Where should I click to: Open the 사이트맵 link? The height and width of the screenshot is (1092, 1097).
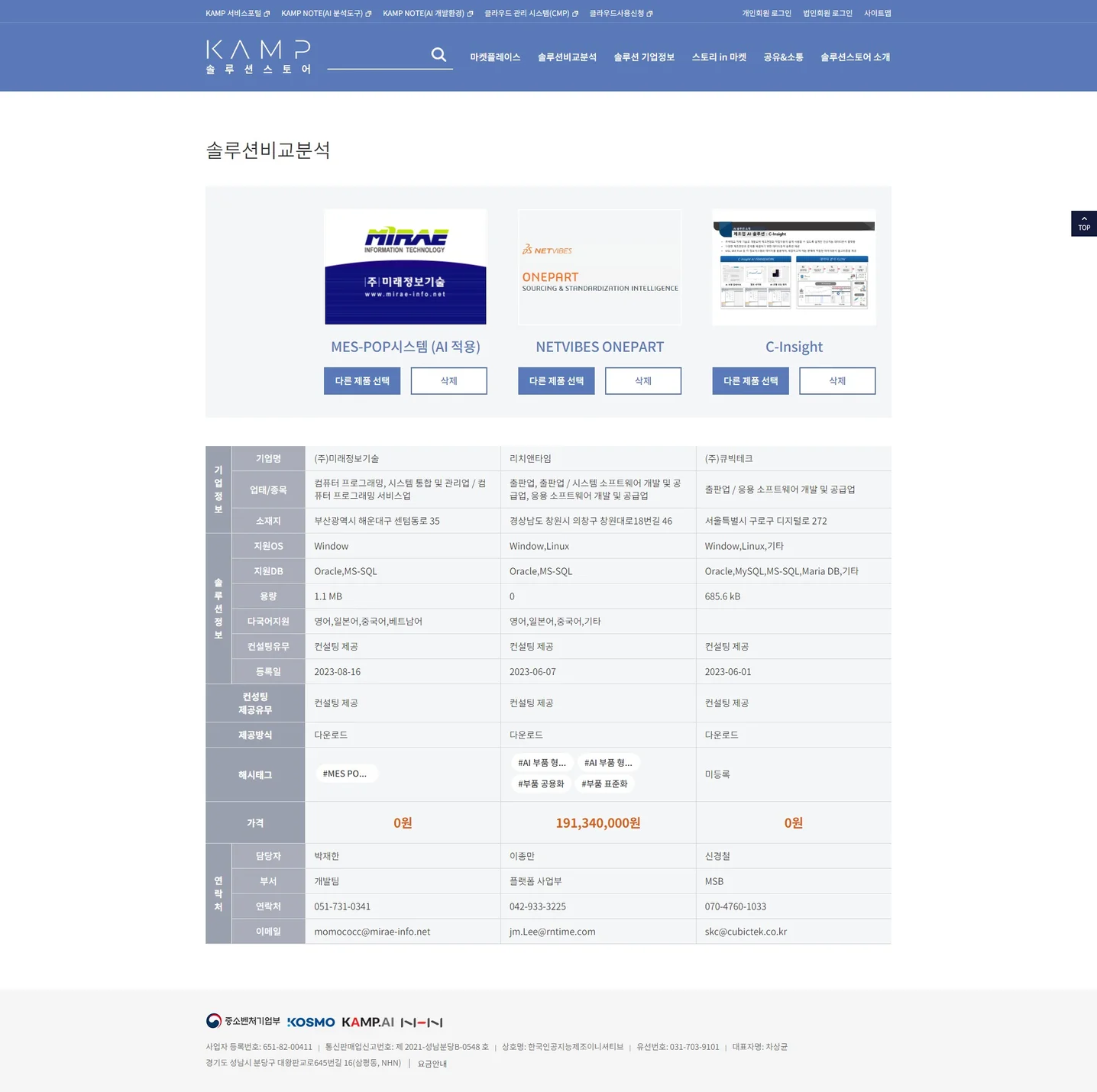click(878, 13)
